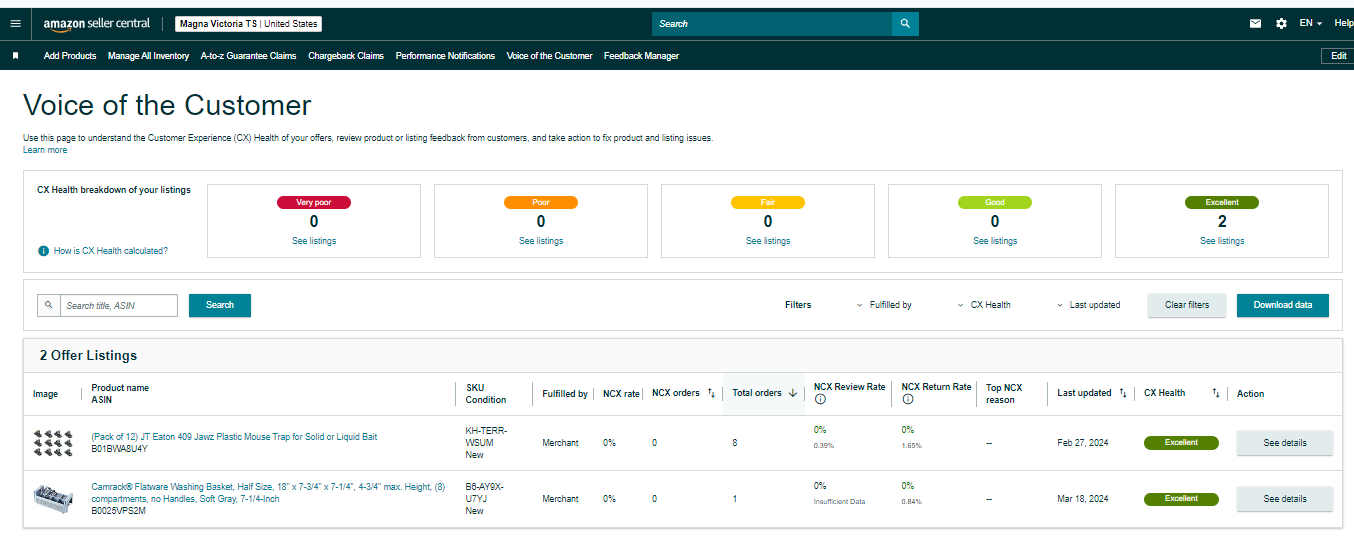The width and height of the screenshot is (1354, 541).
Task: Sort by Total orders arrow
Action: [793, 393]
